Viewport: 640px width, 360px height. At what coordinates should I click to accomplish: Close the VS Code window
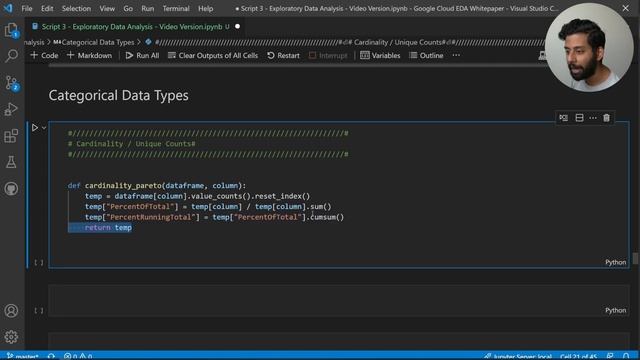(x=625, y=8)
